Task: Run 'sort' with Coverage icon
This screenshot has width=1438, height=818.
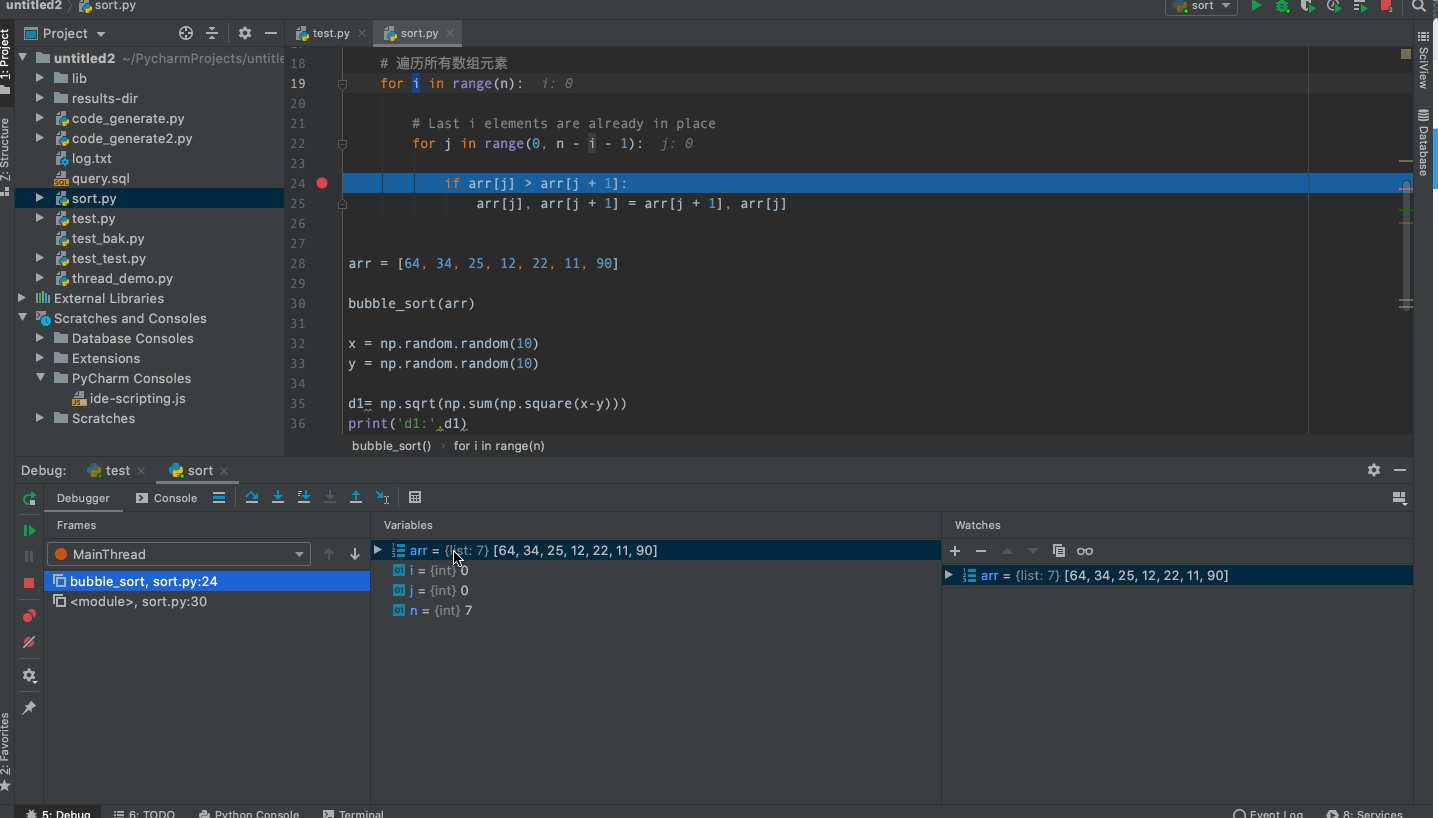Action: pos(1308,6)
